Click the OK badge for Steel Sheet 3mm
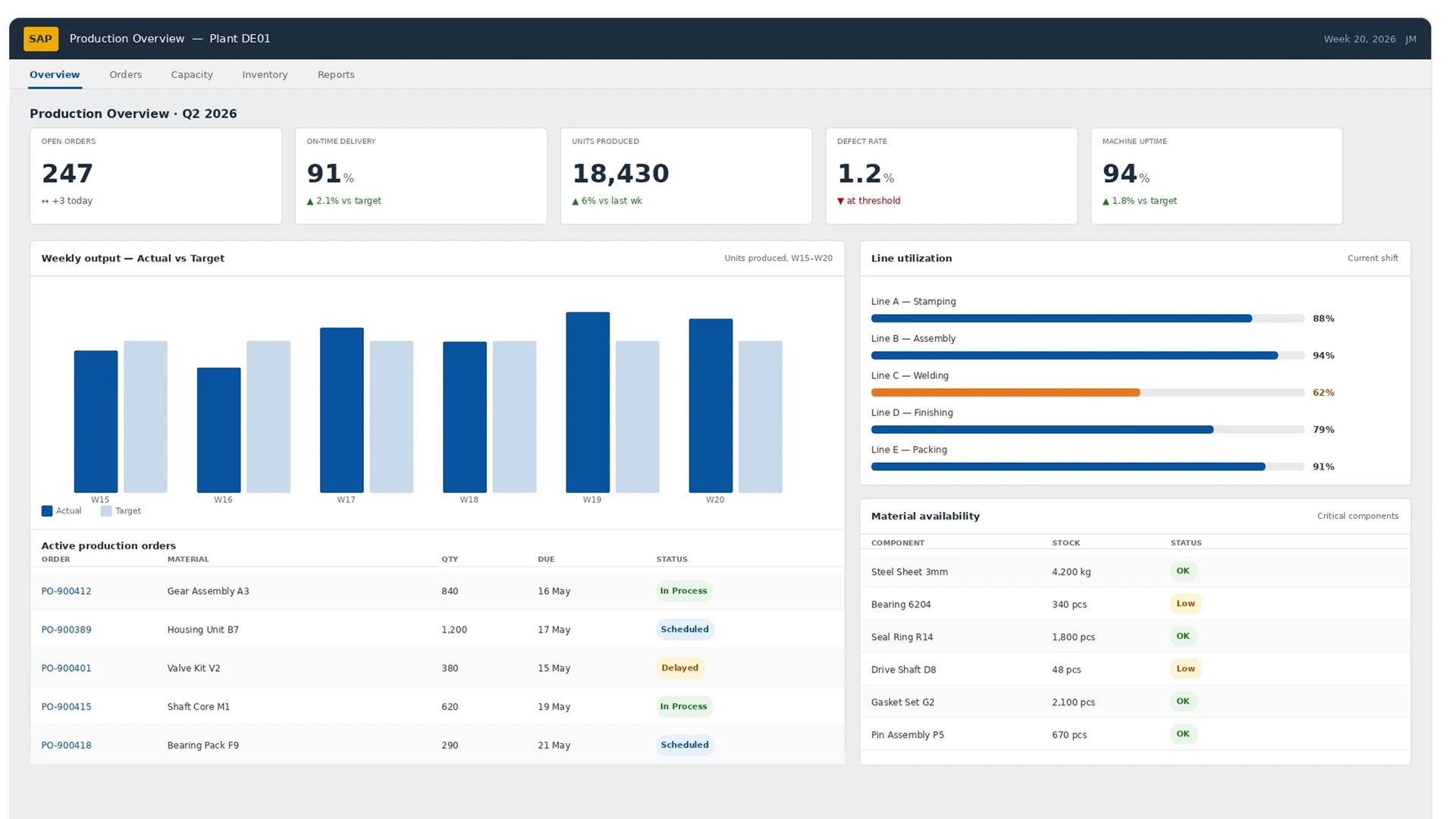 (1183, 571)
